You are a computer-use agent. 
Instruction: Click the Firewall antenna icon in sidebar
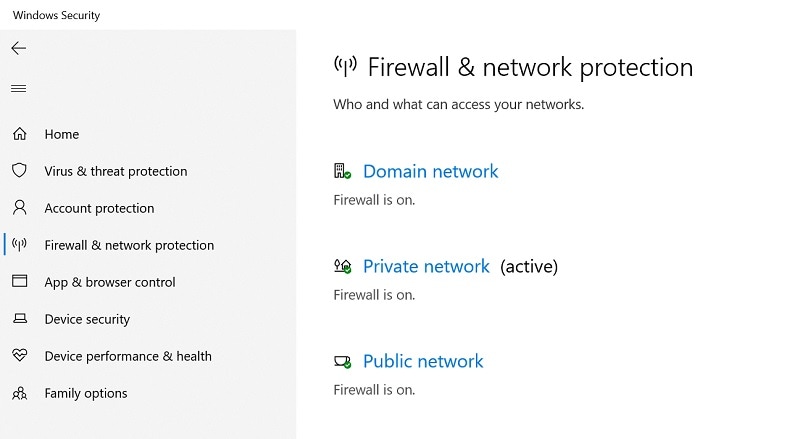19,245
